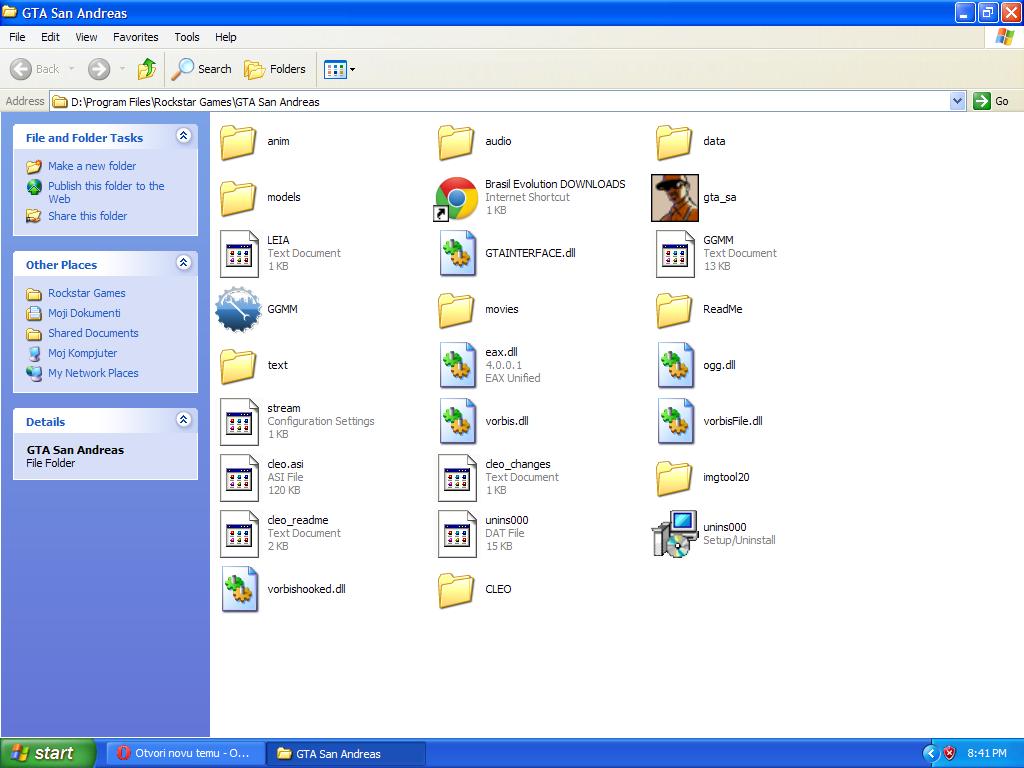1024x768 pixels.
Task: Select the unins000 Setup/Uninstall icon
Action: [674, 534]
